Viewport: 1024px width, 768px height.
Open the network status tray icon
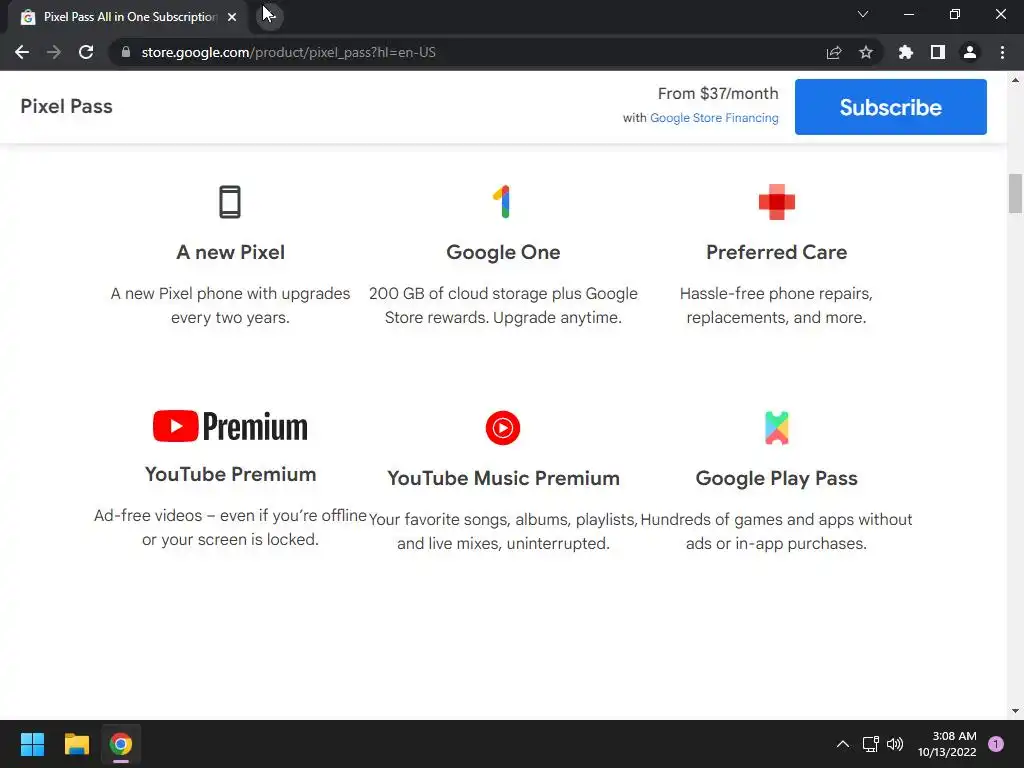(870, 744)
